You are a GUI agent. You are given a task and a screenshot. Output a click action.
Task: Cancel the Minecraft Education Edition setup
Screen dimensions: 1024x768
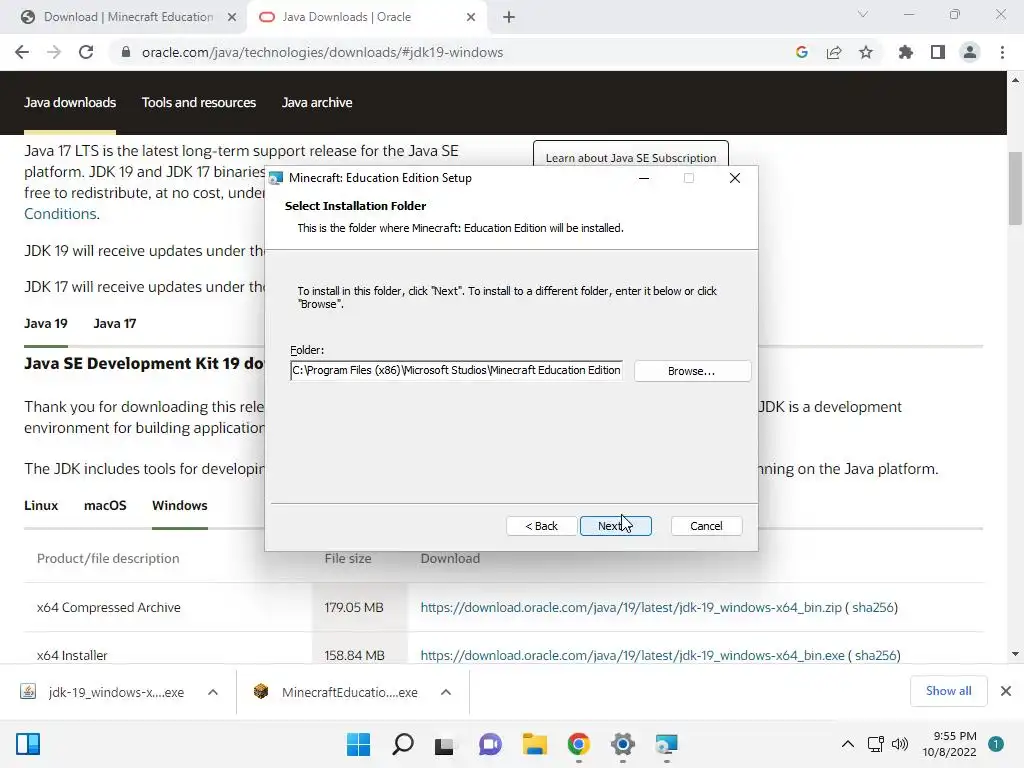tap(706, 526)
